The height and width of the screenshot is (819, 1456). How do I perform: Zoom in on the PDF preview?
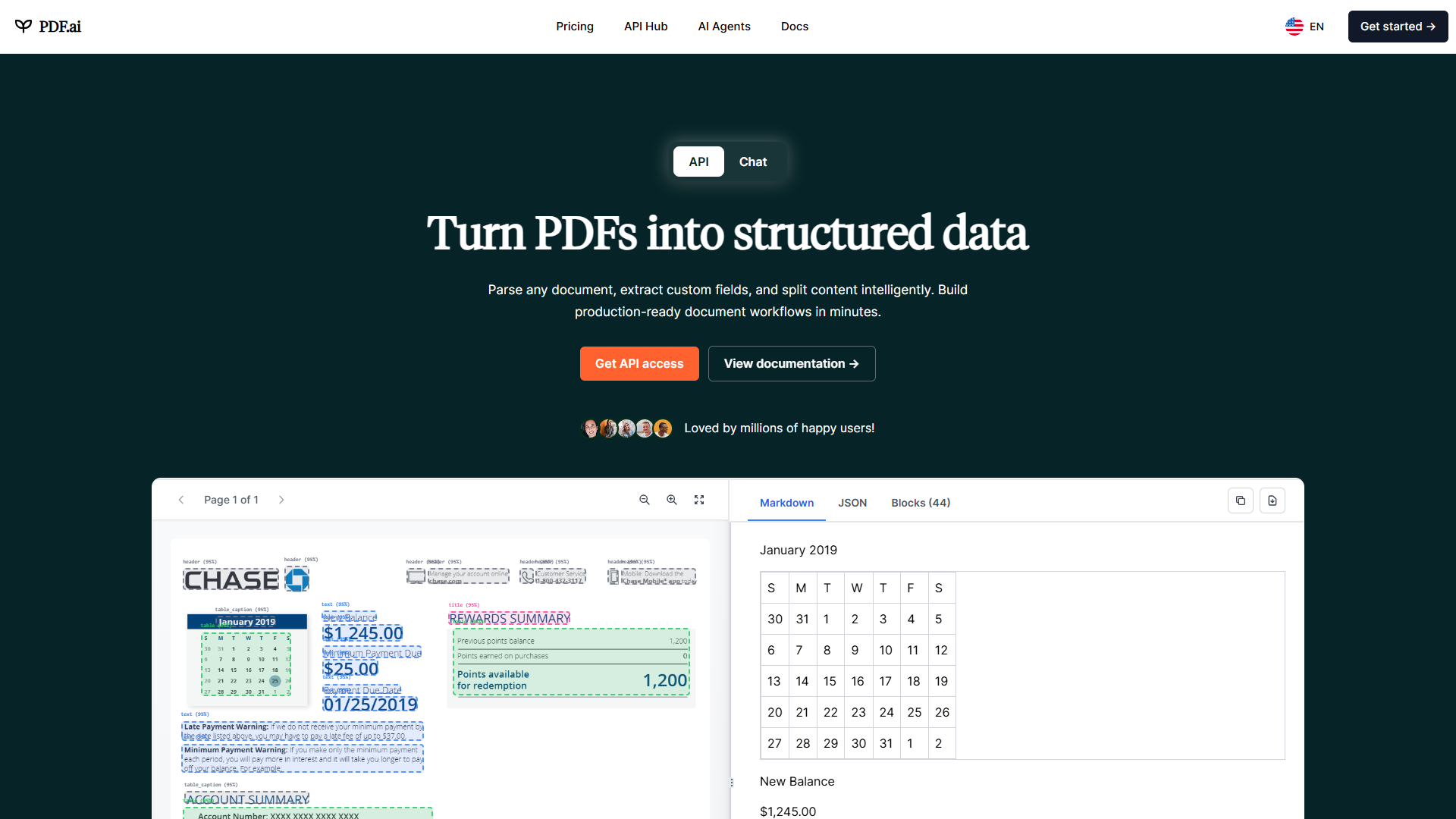(x=672, y=500)
